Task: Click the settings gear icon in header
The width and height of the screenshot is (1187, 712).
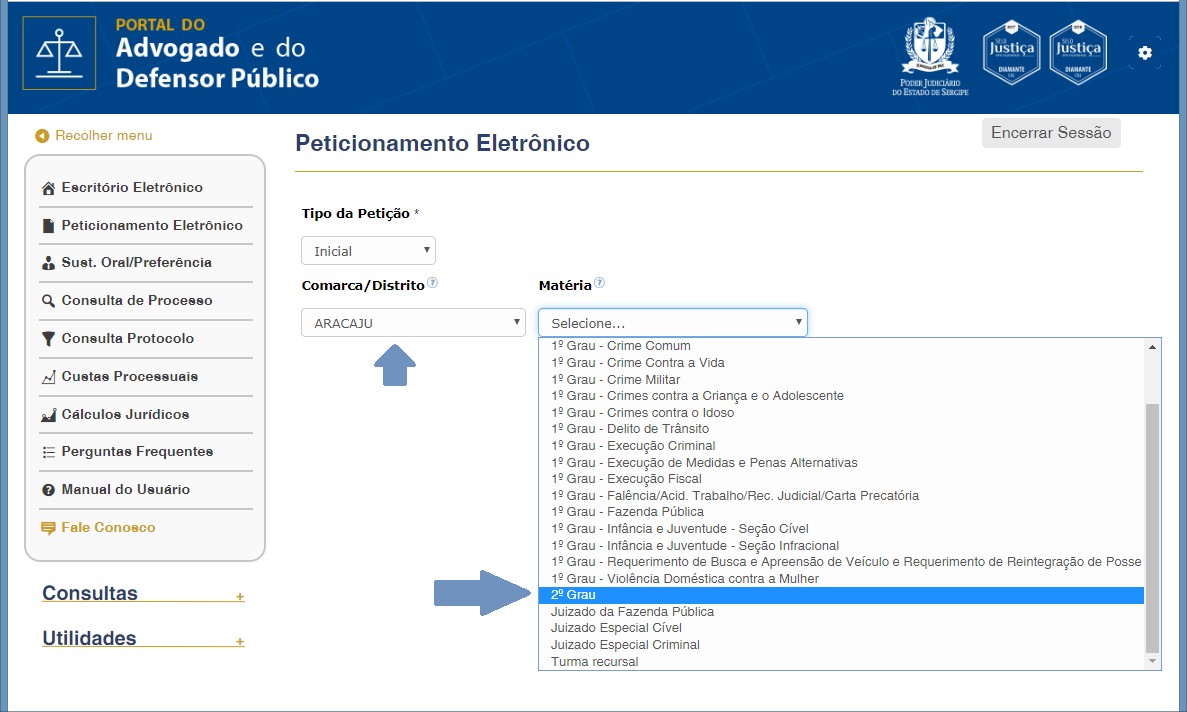Action: (x=1145, y=53)
